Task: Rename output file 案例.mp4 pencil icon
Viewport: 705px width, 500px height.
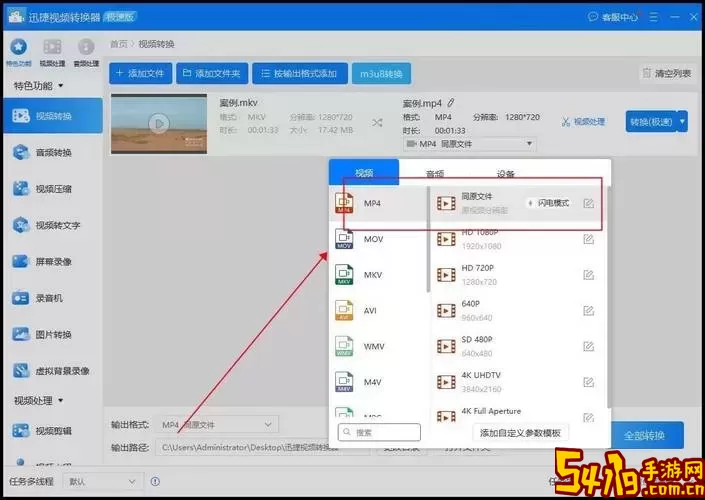Action: [451, 103]
